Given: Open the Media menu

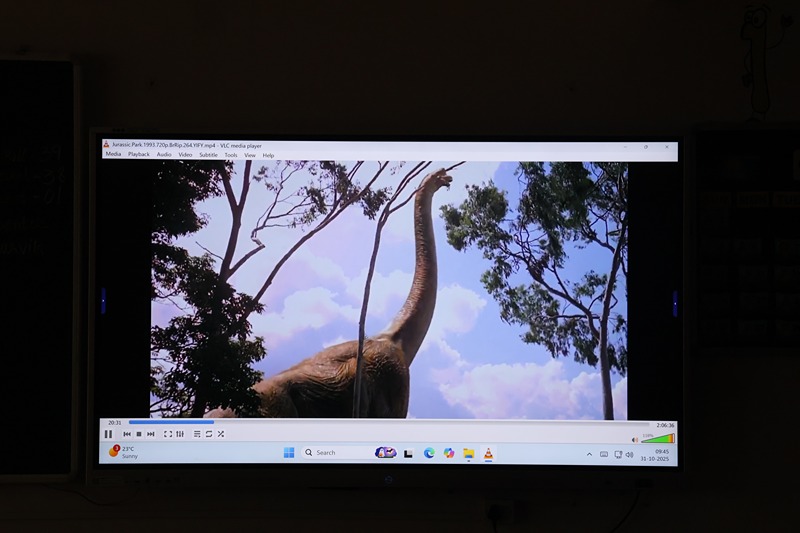Looking at the screenshot, I should (x=113, y=155).
